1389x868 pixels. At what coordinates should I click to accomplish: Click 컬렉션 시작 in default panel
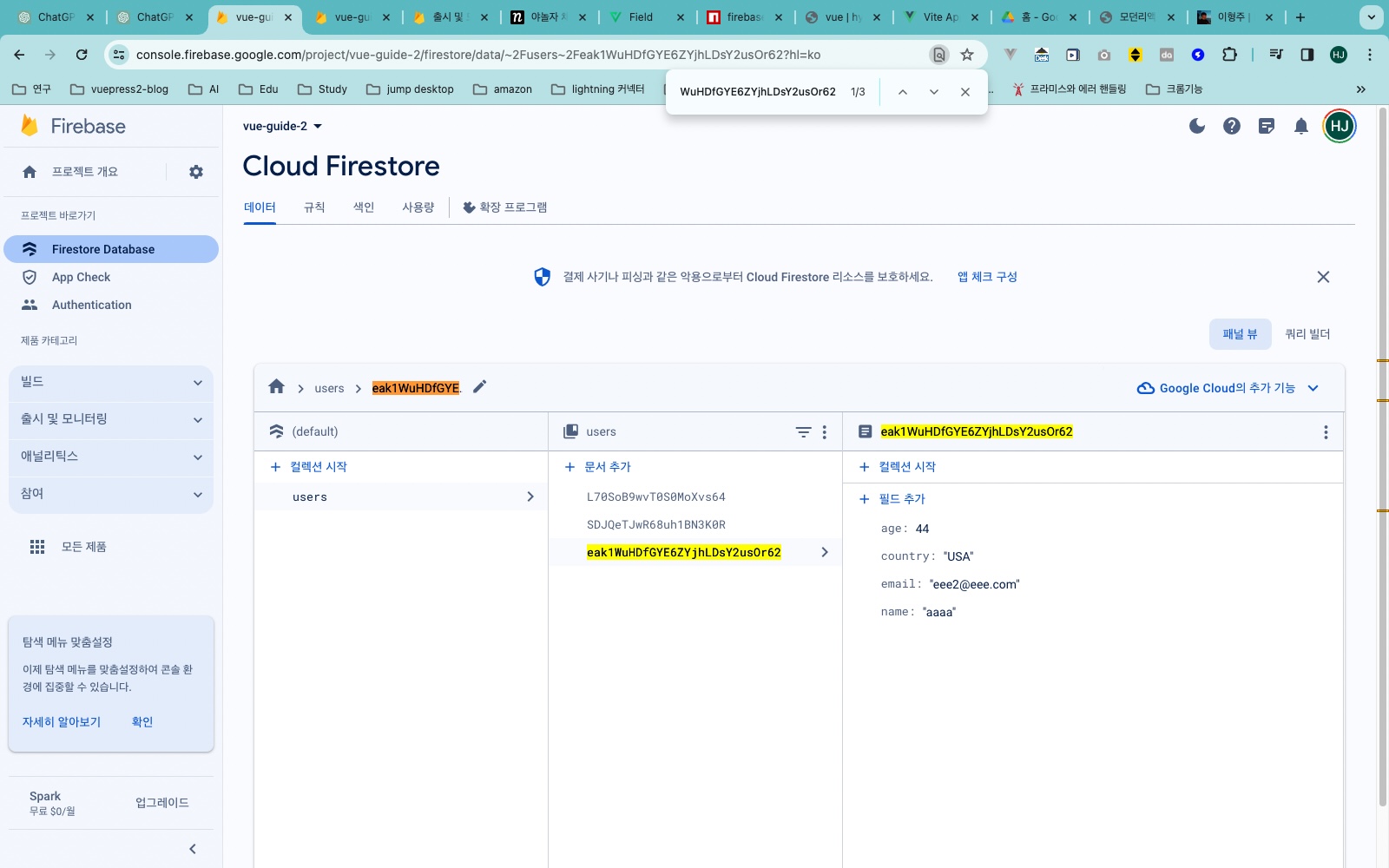[x=309, y=467]
